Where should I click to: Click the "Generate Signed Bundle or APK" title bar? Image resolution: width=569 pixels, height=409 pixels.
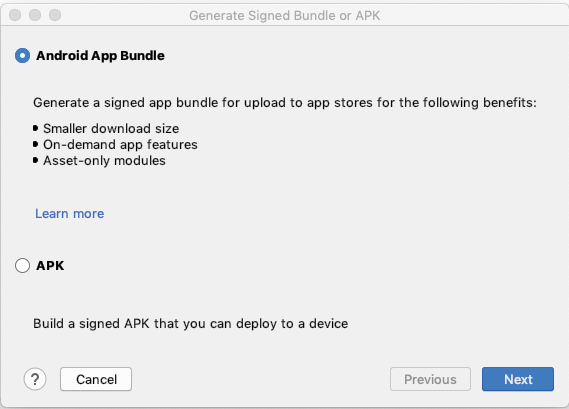pos(284,16)
